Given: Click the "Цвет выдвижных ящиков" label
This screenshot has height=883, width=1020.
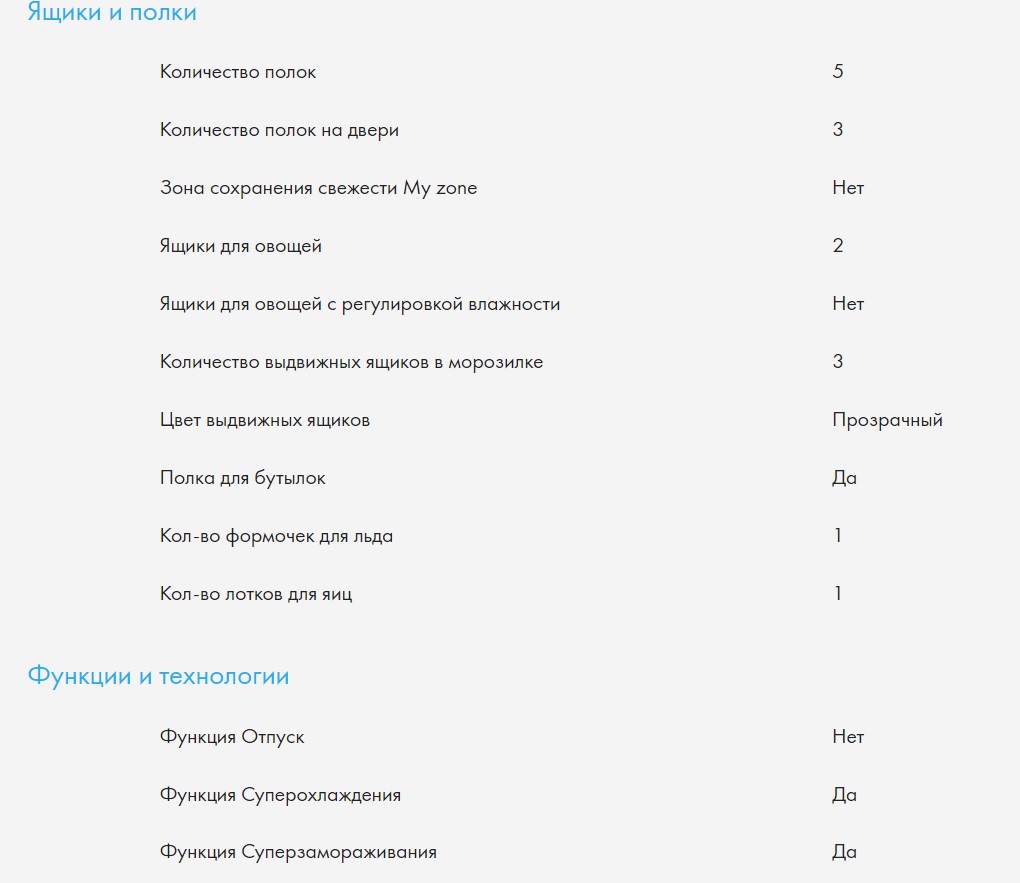Looking at the screenshot, I should [265, 420].
